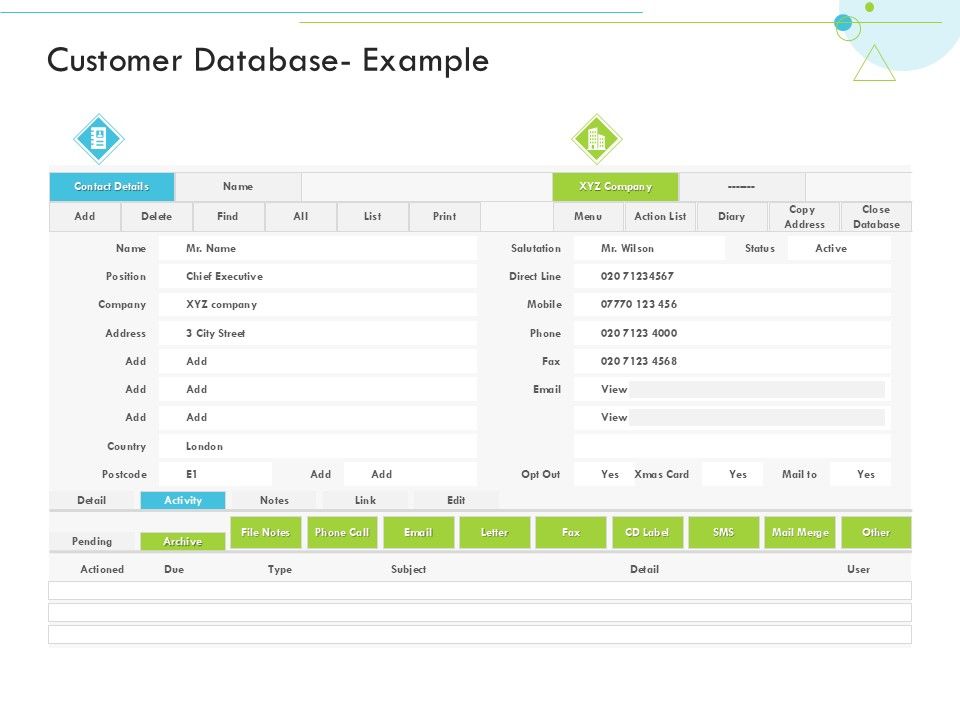The width and height of the screenshot is (960, 720).
Task: Click the green Phone Call button
Action: pyautogui.click(x=342, y=533)
